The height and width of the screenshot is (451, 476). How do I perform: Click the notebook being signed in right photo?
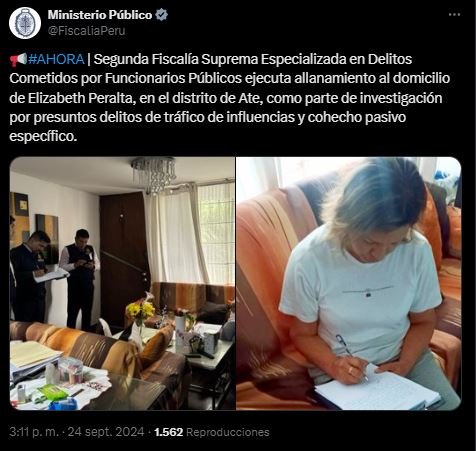pyautogui.click(x=377, y=389)
